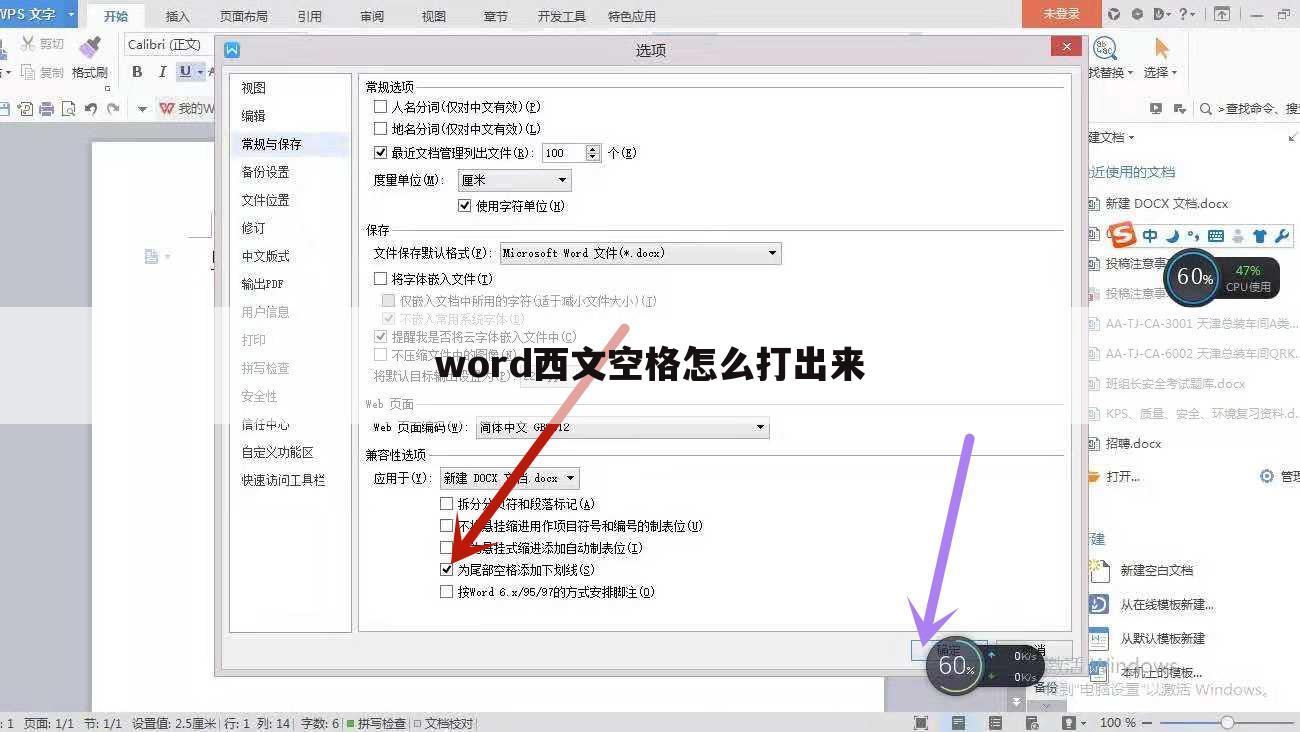Toggle Bold formatting

pos(137,72)
